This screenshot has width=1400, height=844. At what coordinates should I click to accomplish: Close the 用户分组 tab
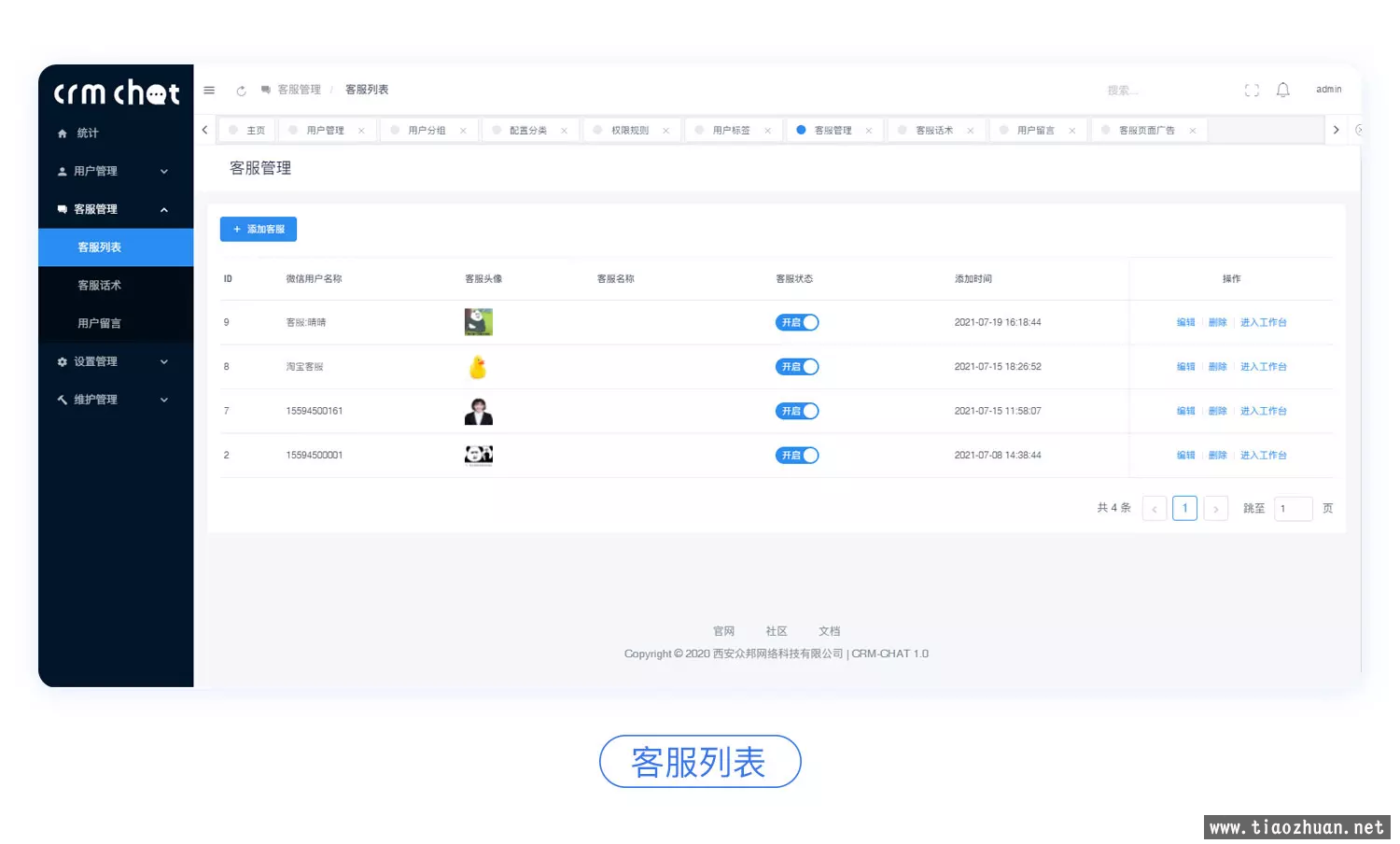point(463,131)
